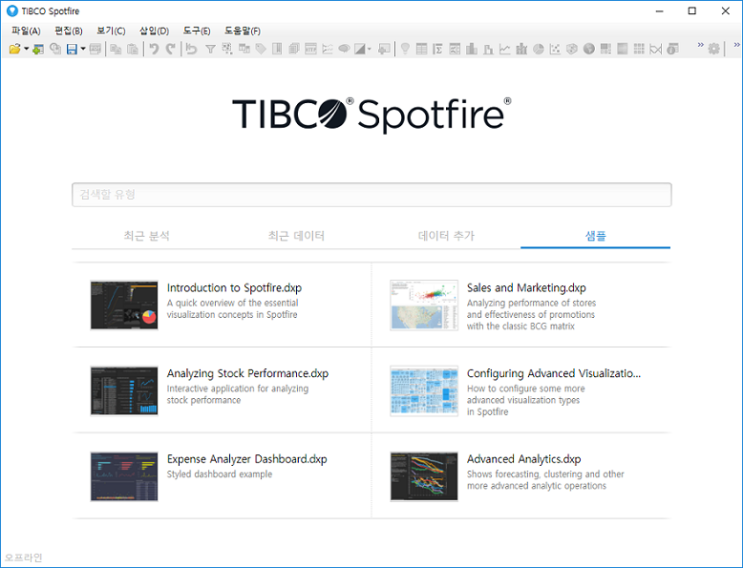Click the Add Data Tables icon
Image resolution: width=743 pixels, height=568 pixels.
(38, 49)
